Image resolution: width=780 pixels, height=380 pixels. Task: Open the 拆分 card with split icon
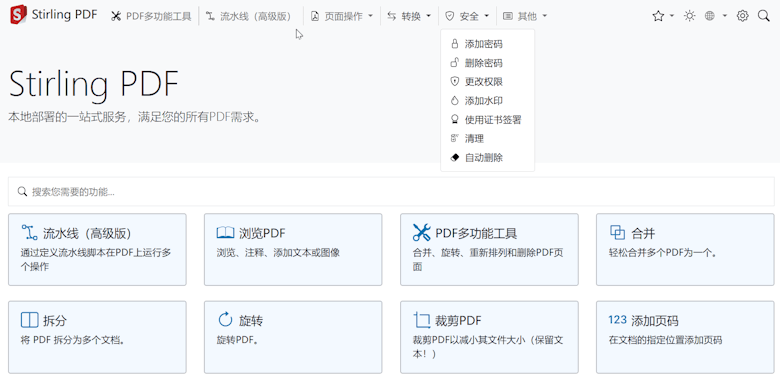pos(97,337)
